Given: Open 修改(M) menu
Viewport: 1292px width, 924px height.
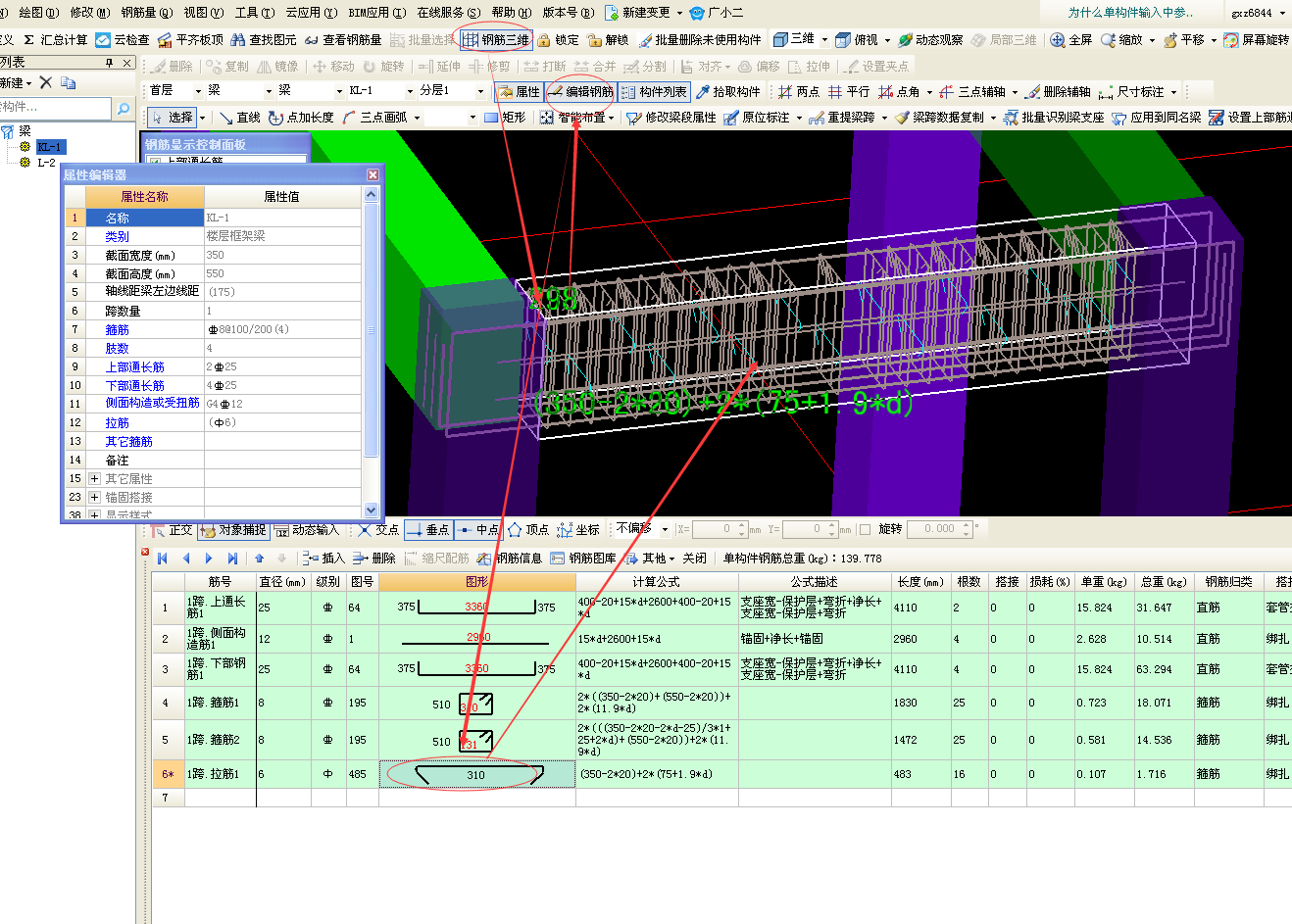Looking at the screenshot, I should 89,13.
